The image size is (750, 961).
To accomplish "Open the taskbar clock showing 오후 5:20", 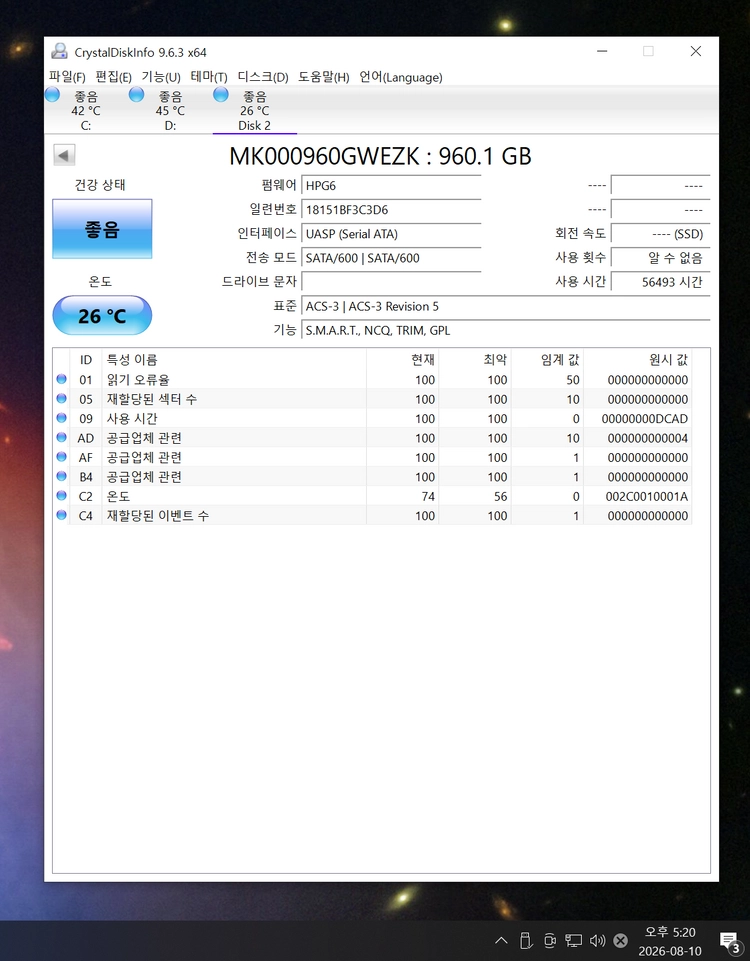I will (670, 941).
